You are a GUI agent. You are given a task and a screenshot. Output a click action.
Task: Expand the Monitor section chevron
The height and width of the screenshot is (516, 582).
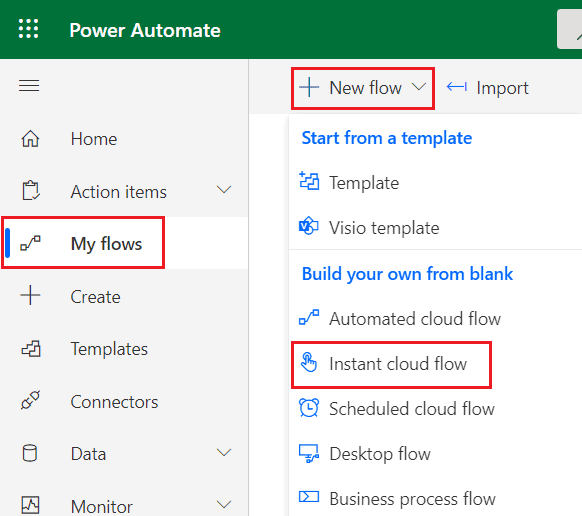pyautogui.click(x=224, y=504)
